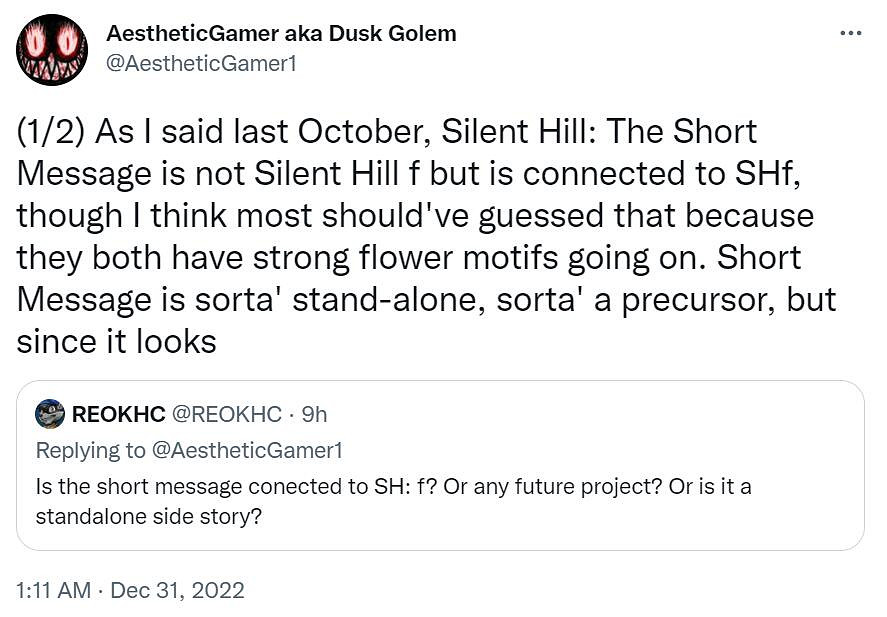The width and height of the screenshot is (887, 617).
Task: Click the 9h timestamp in the quoted tweet
Action: click(x=314, y=414)
